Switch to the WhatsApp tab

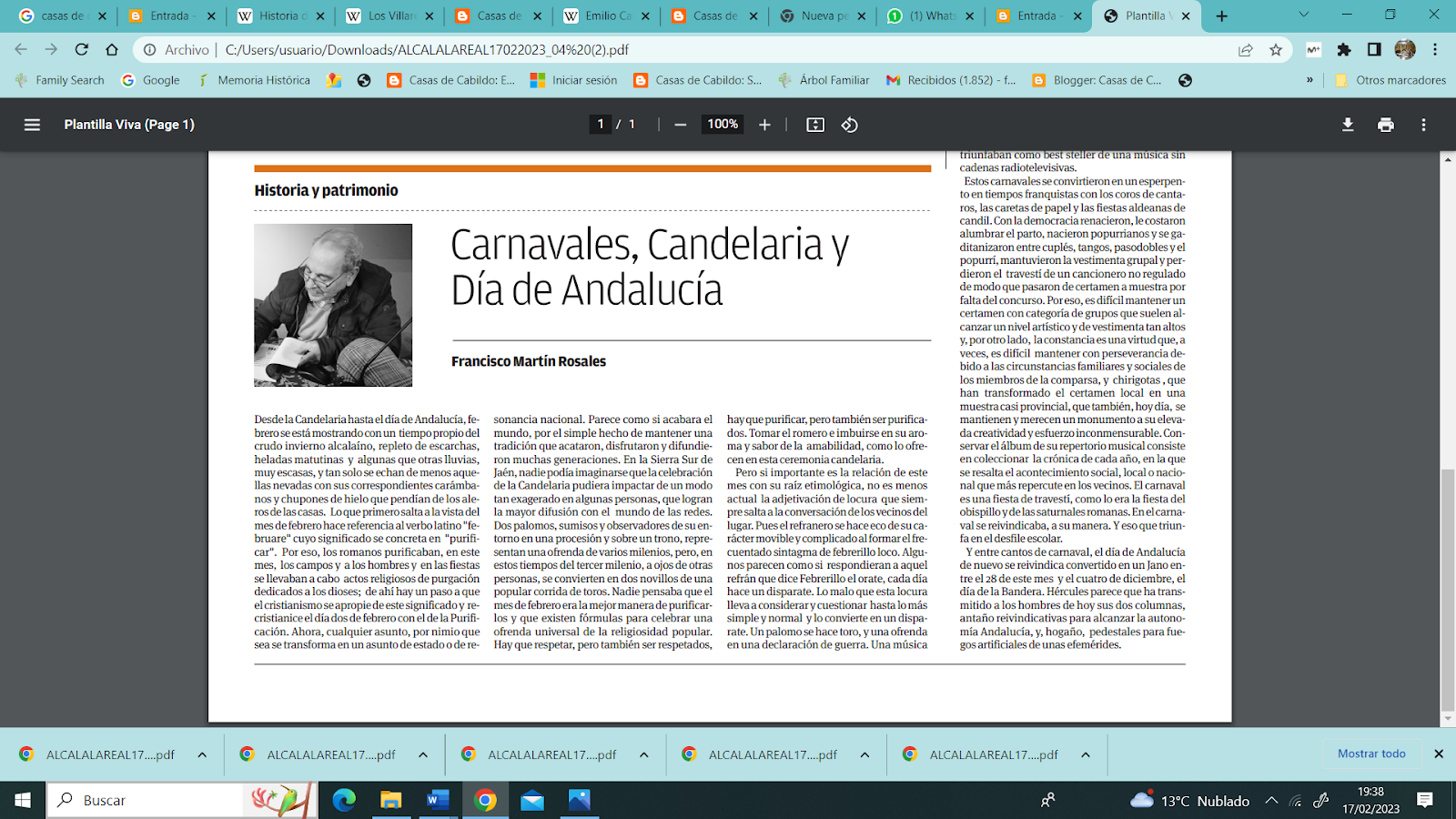(x=933, y=16)
